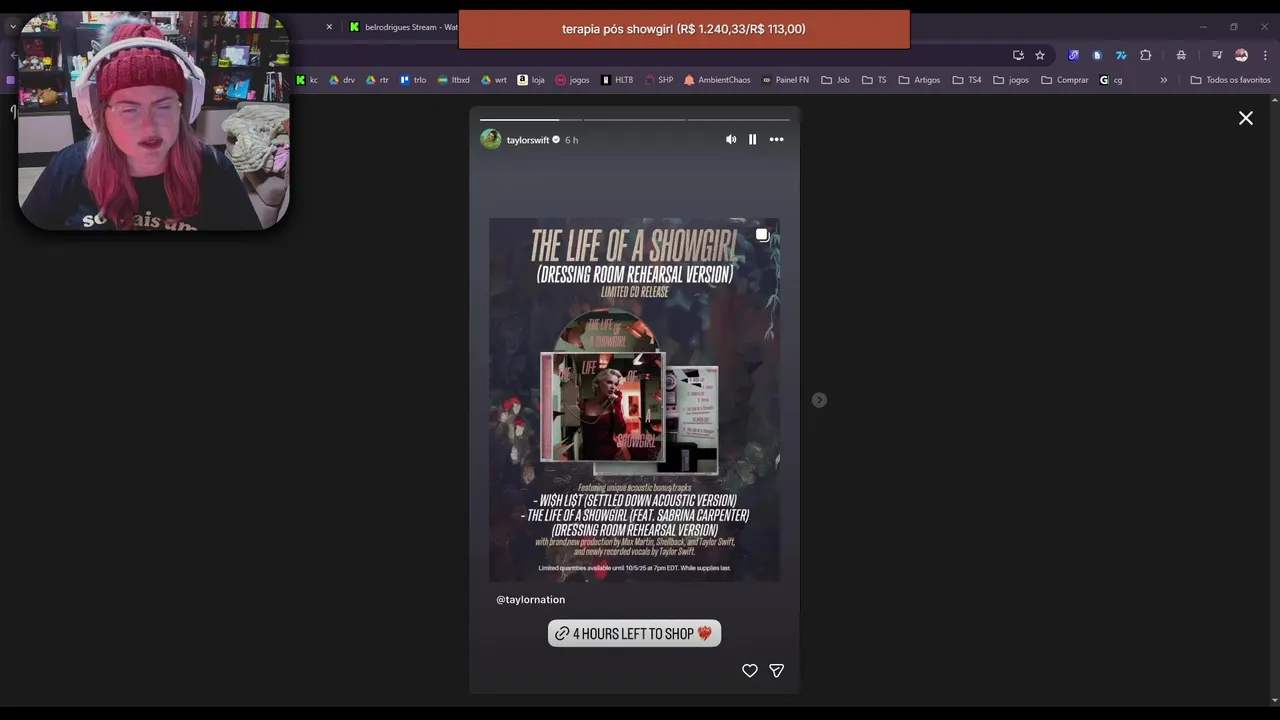Switch to belrodrigues Stream browser tab
1280x720 pixels.
click(405, 27)
